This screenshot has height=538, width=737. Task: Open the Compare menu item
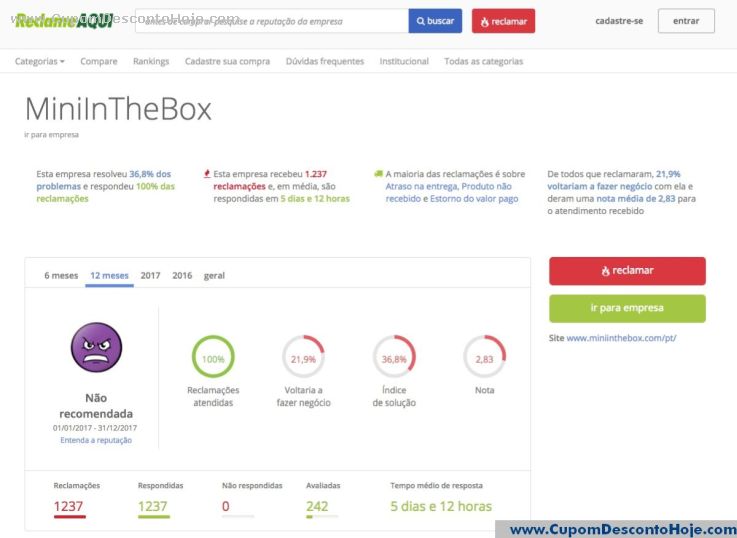tap(99, 61)
